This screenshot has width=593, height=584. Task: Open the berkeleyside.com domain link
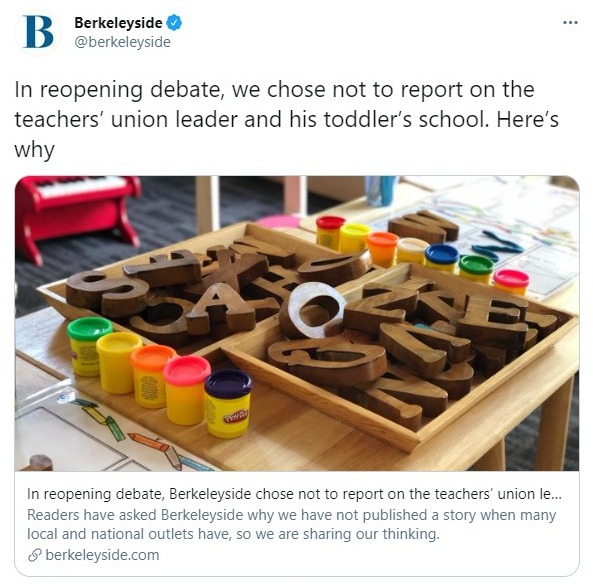pyautogui.click(x=102, y=555)
